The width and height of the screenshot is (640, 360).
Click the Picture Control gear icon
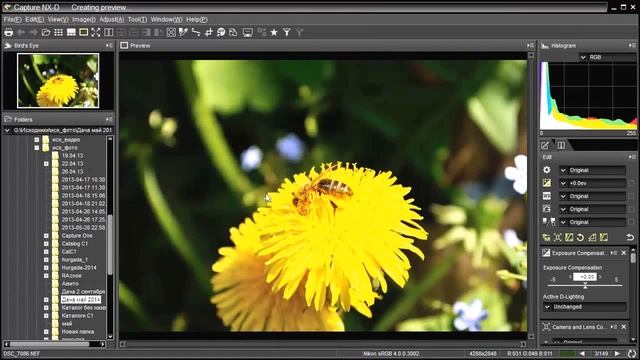click(547, 170)
